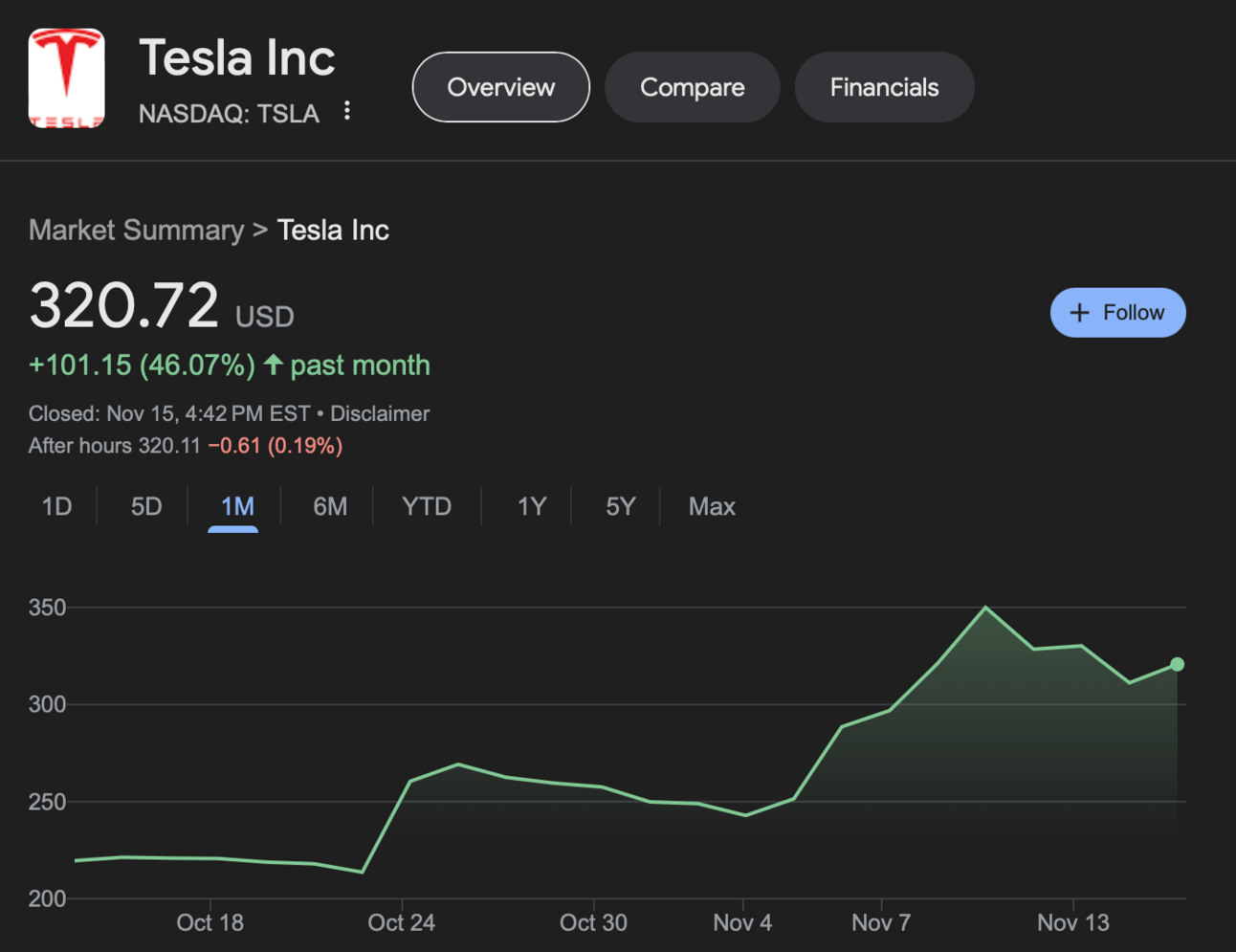
Task: Select the 5D time range
Action: click(146, 506)
